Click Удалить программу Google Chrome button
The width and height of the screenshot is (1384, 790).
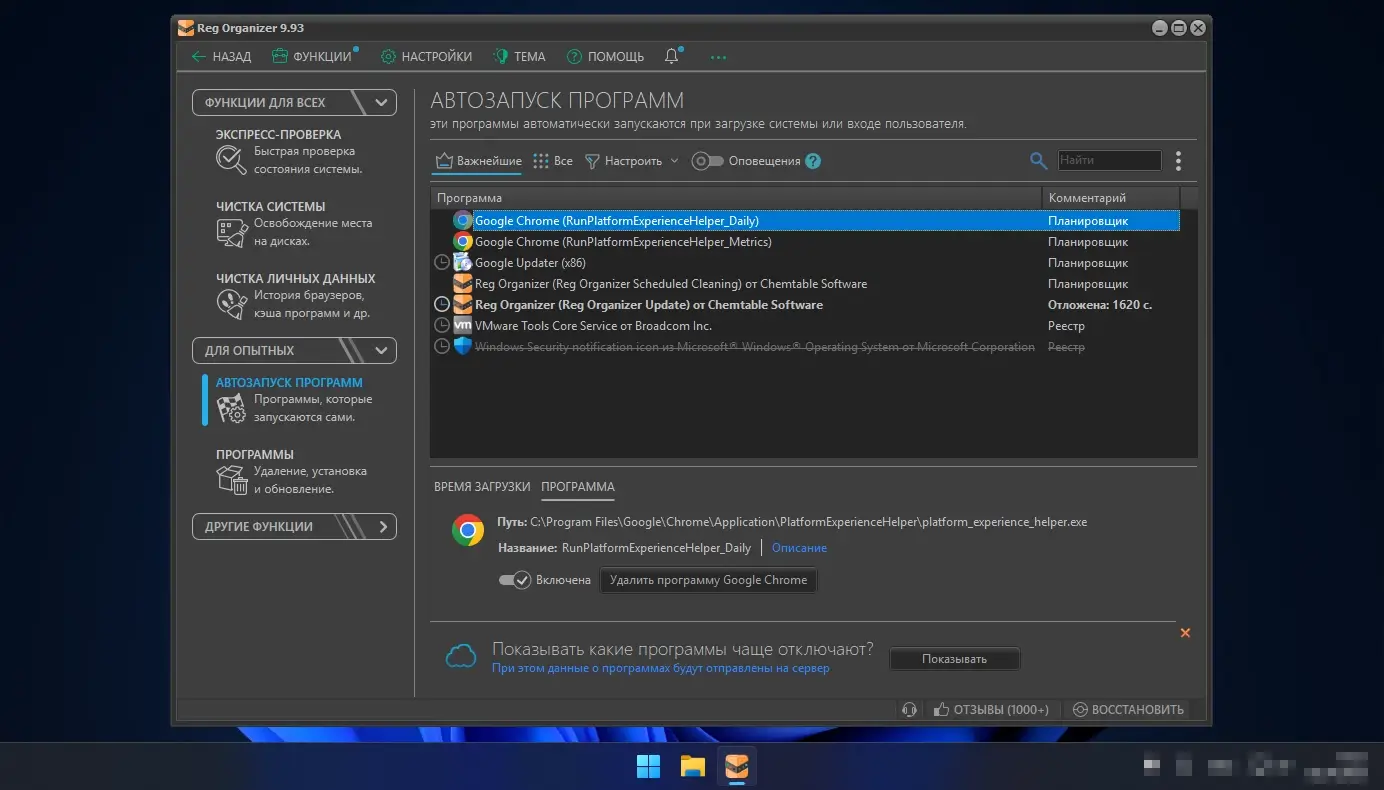pyautogui.click(x=708, y=580)
